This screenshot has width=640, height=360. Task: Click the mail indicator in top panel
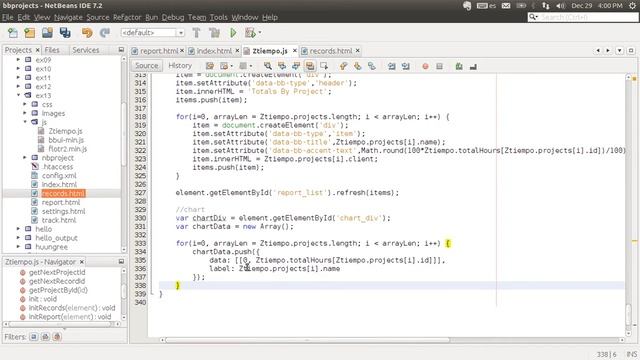coord(506,6)
